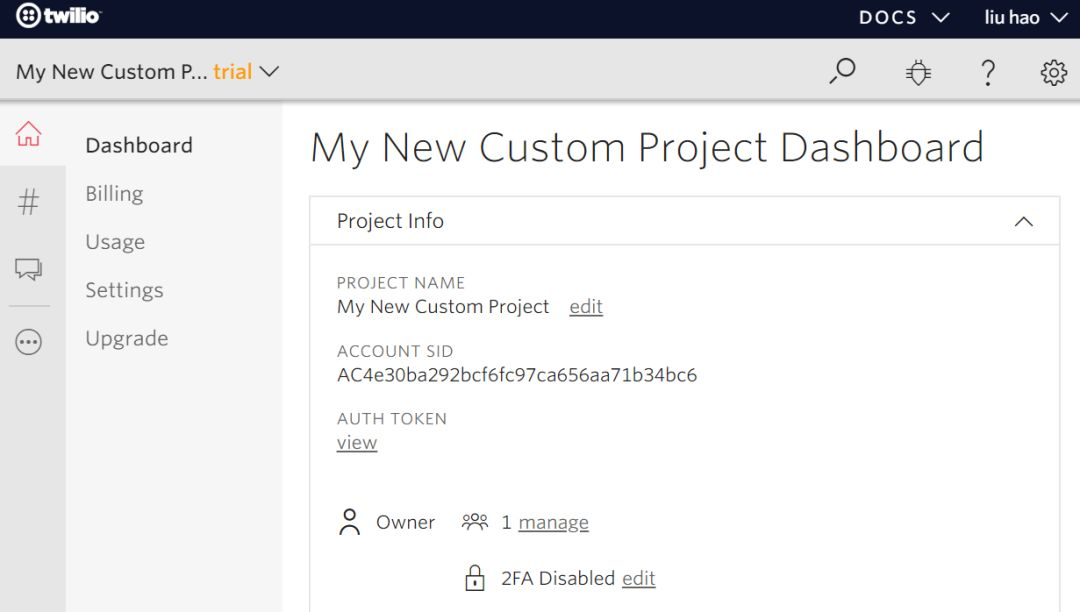
Task: View the auth token
Action: (357, 443)
